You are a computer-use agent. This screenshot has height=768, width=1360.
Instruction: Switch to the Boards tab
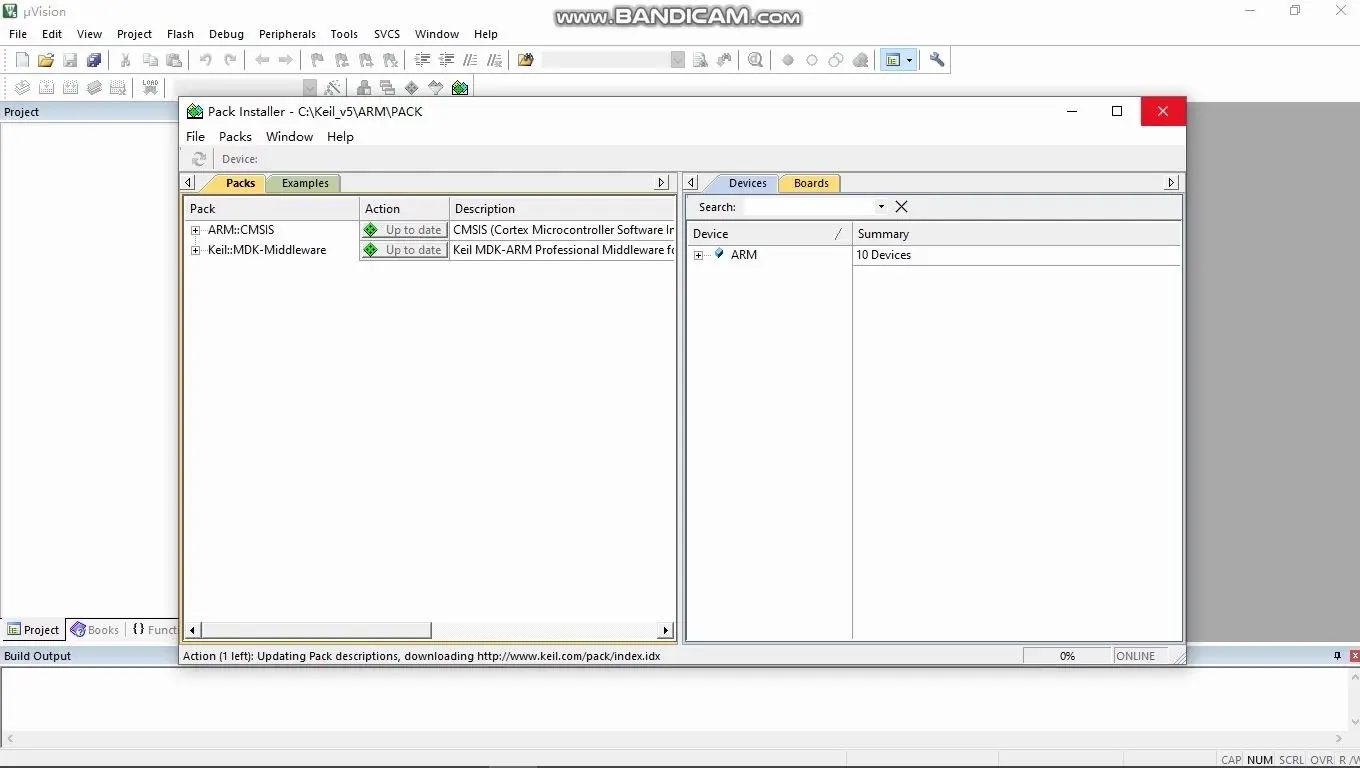click(x=811, y=183)
